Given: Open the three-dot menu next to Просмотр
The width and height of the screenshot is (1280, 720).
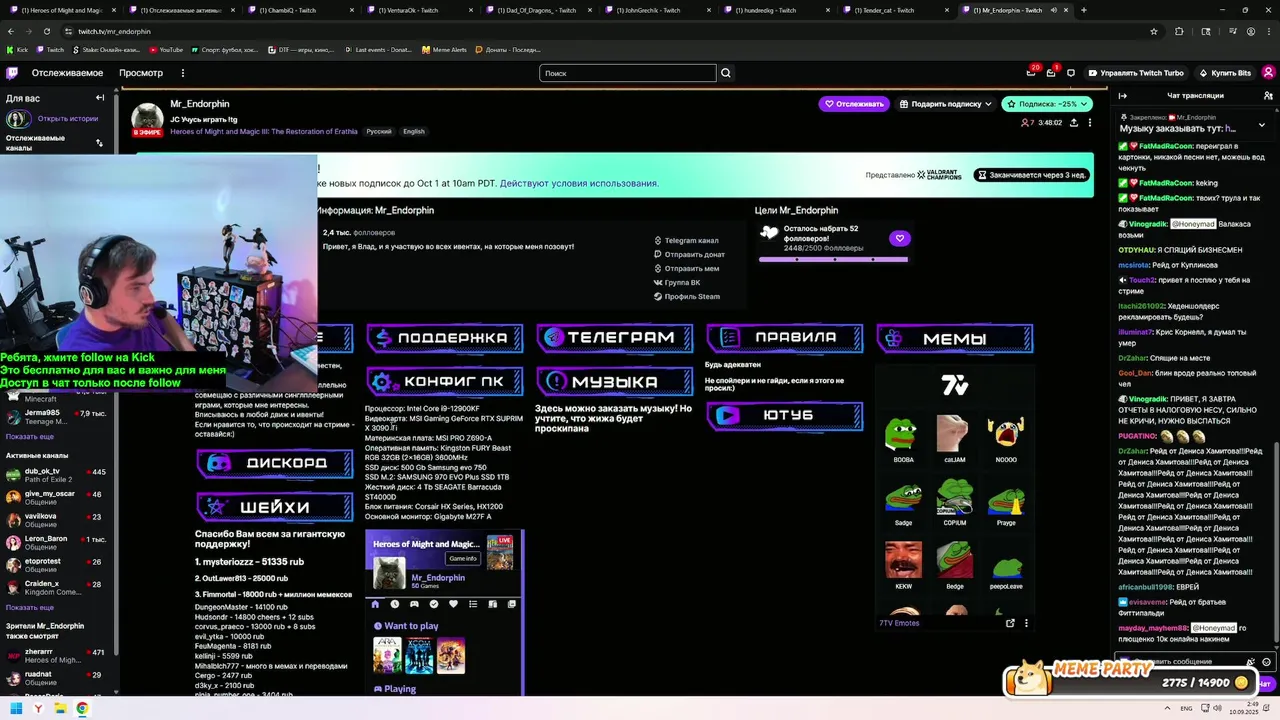Looking at the screenshot, I should [x=182, y=73].
